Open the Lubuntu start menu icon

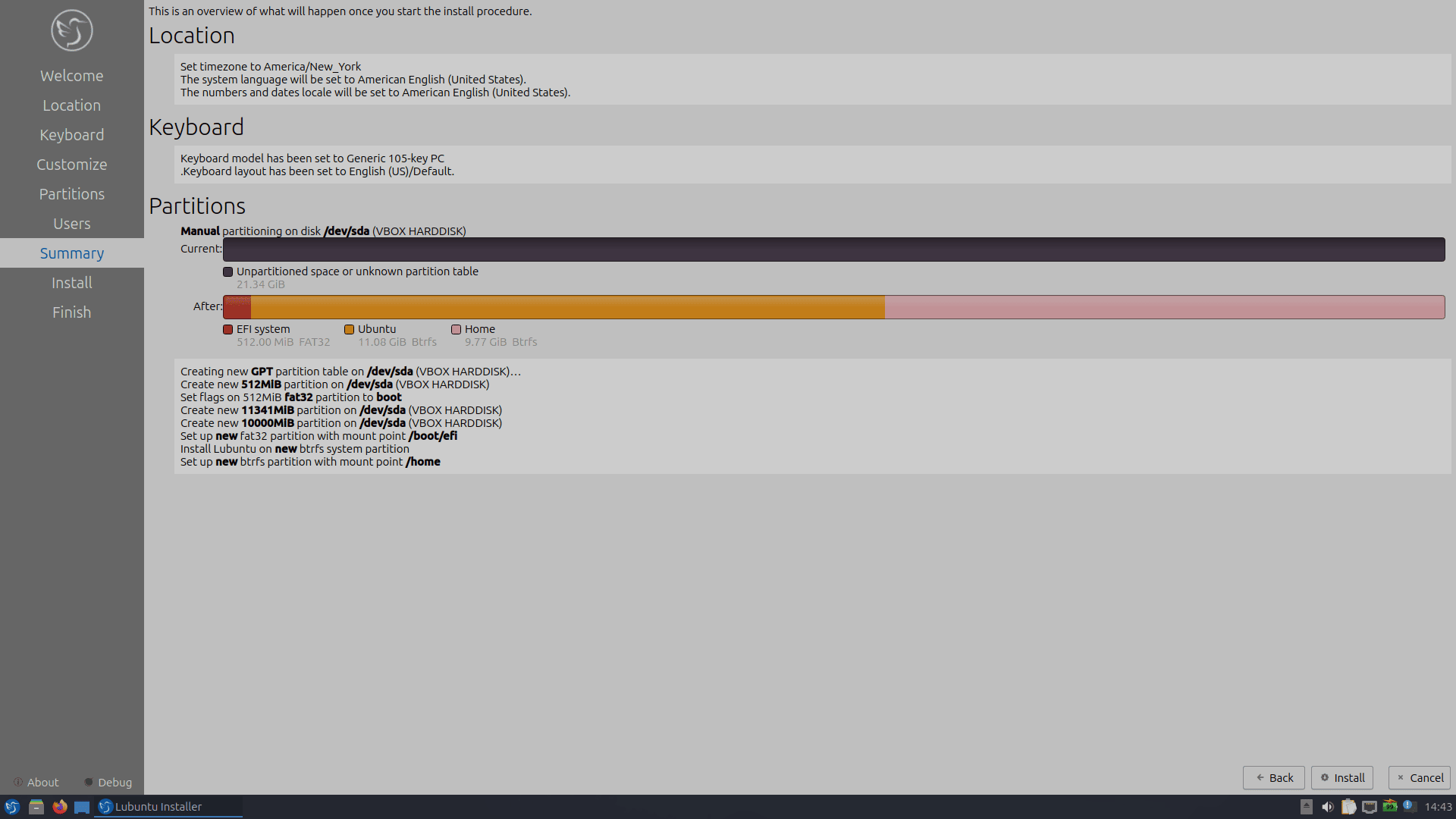click(12, 807)
